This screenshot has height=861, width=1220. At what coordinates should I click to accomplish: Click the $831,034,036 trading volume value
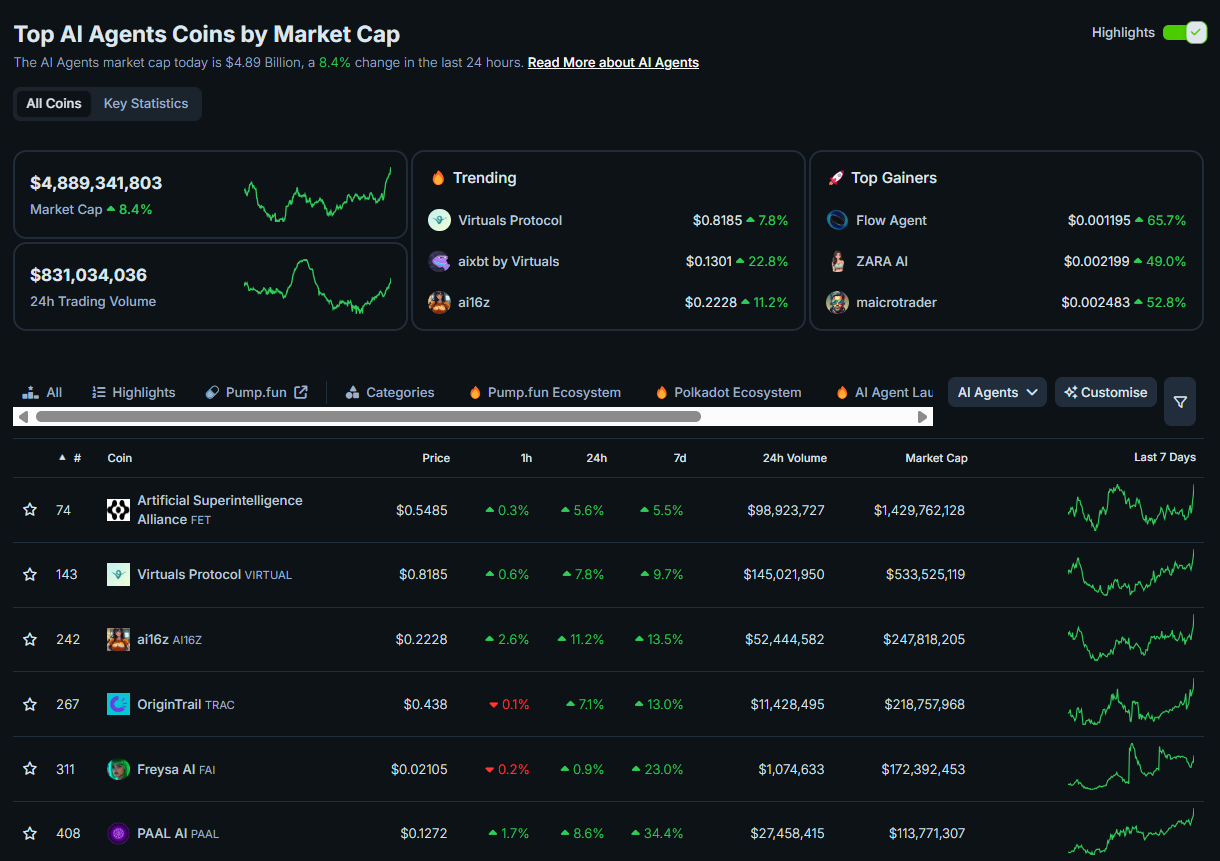tap(89, 275)
